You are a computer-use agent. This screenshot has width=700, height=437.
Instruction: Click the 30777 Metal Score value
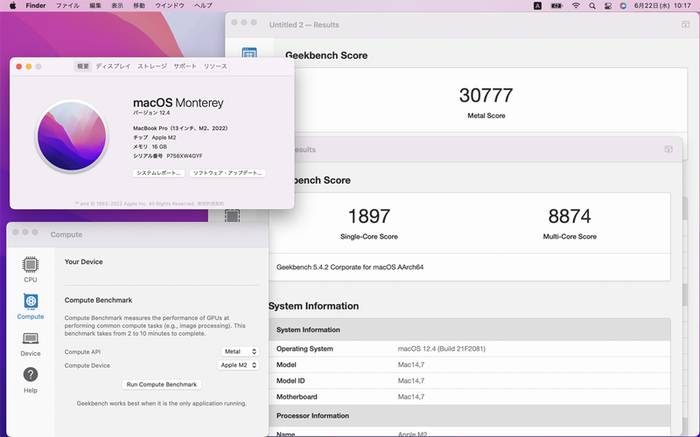click(486, 95)
